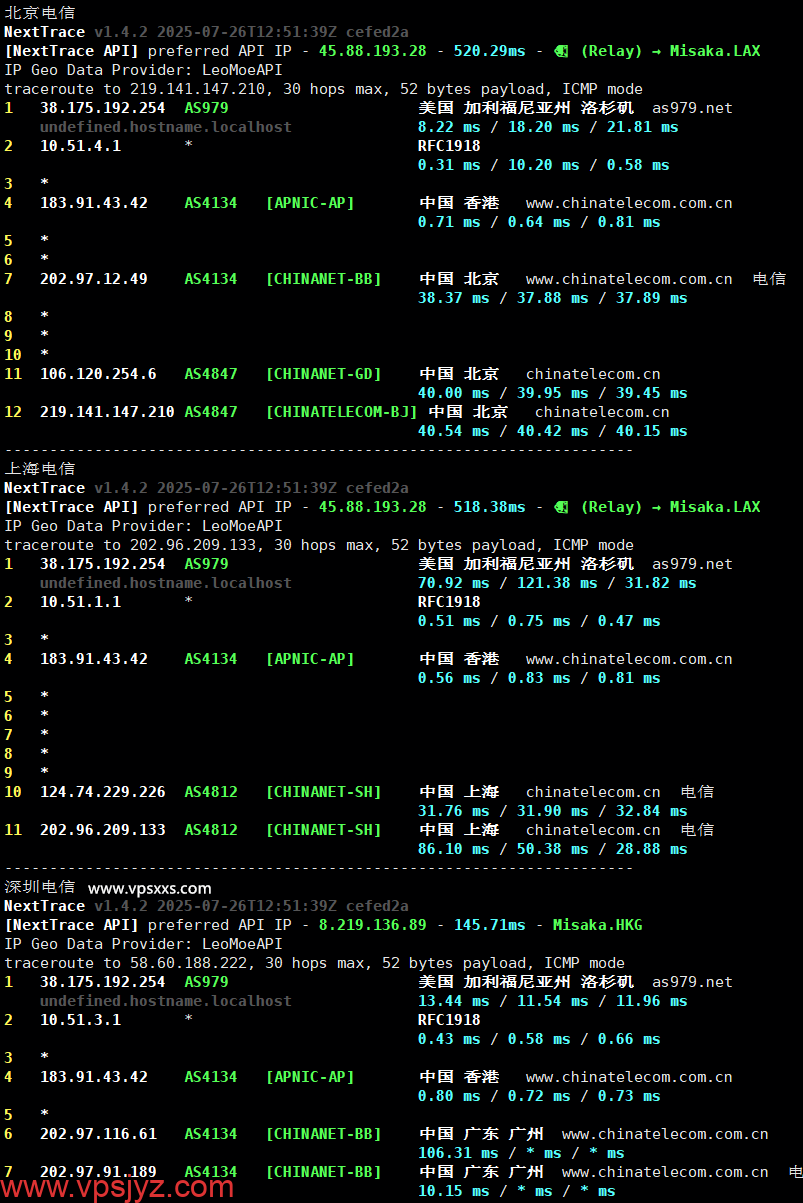Image resolution: width=803 pixels, height=1203 pixels.
Task: Select the API IP 8.219.136.89
Action: pos(372,925)
